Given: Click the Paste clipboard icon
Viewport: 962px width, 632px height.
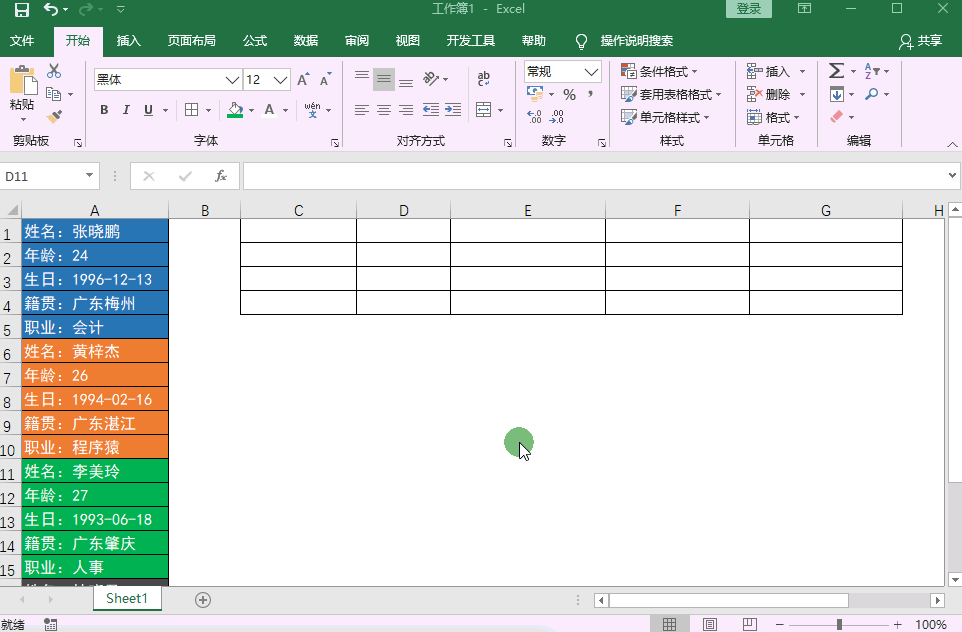Looking at the screenshot, I should 23,81.
